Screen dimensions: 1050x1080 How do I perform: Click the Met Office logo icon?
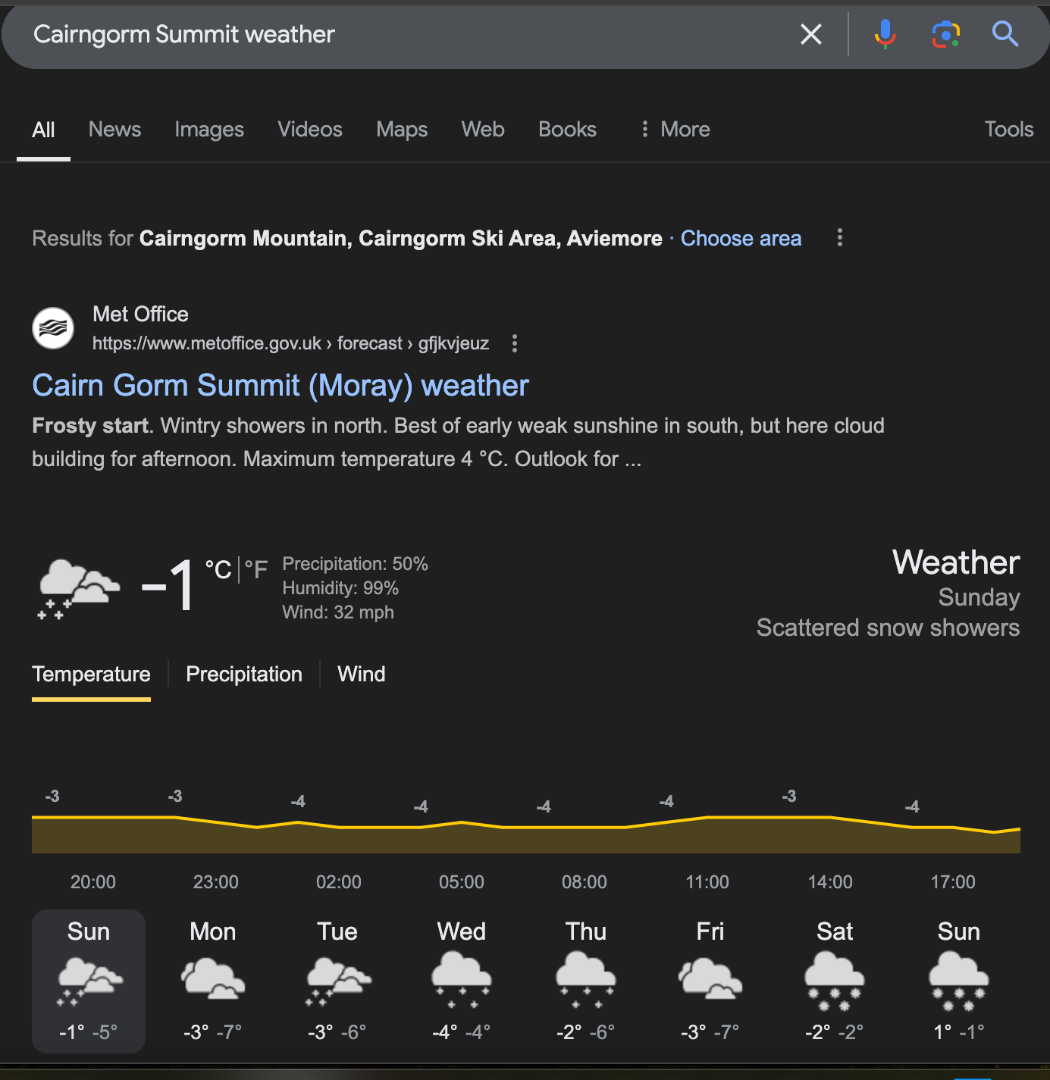tap(53, 328)
